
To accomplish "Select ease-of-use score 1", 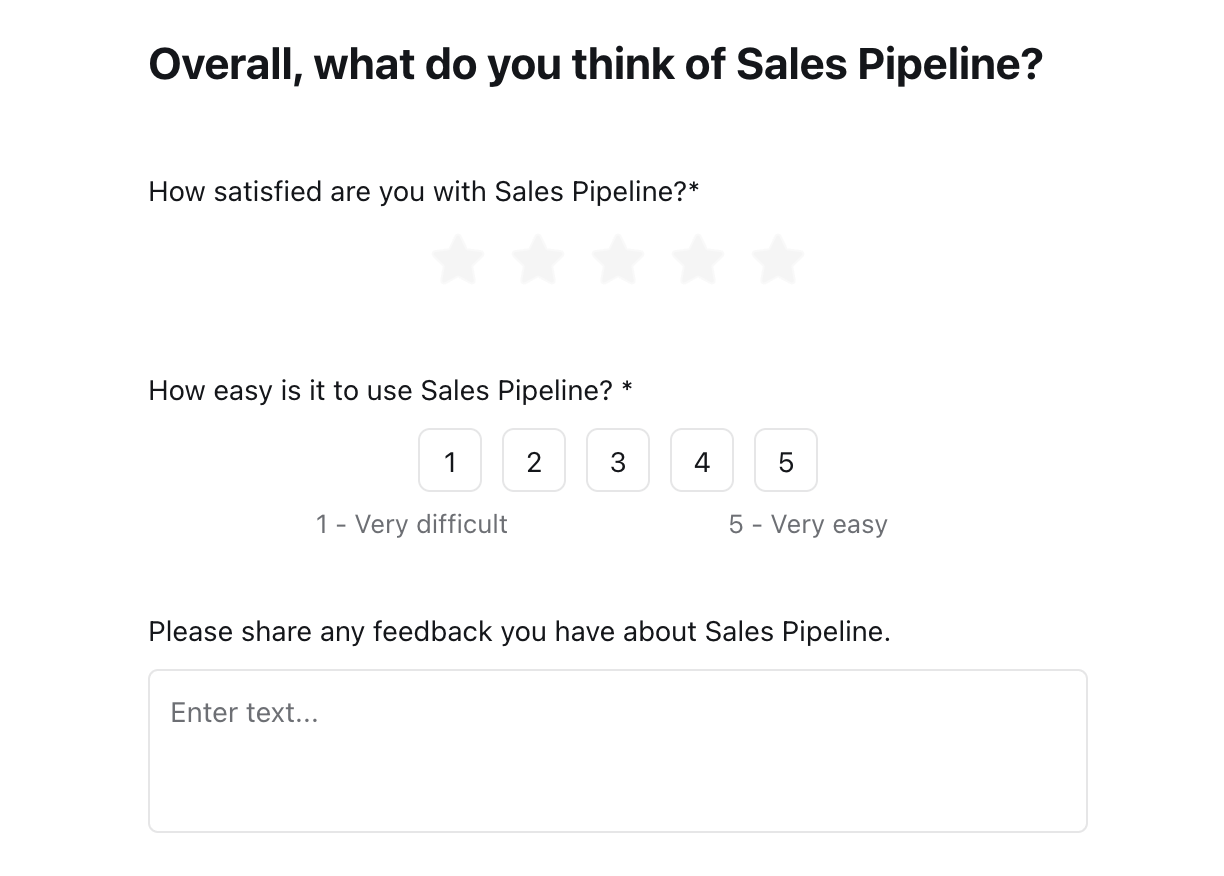I will point(450,461).
